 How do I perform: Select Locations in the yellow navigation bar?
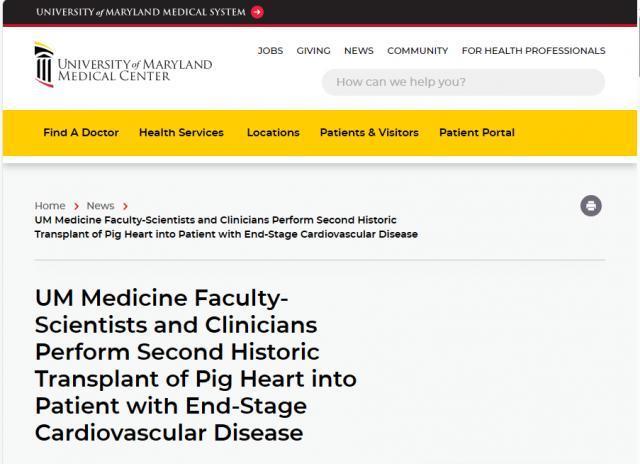click(x=273, y=133)
